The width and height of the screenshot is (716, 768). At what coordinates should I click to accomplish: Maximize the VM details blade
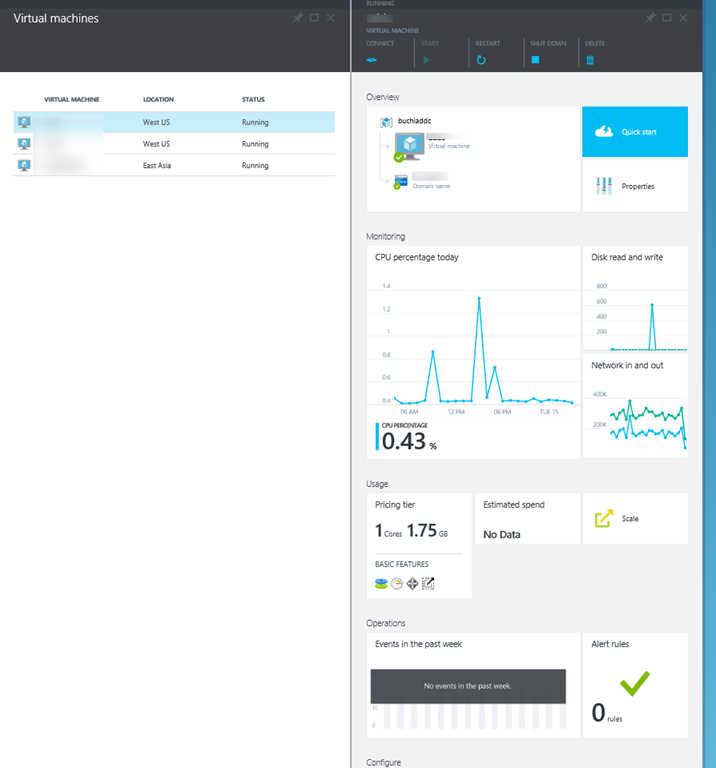pos(667,18)
